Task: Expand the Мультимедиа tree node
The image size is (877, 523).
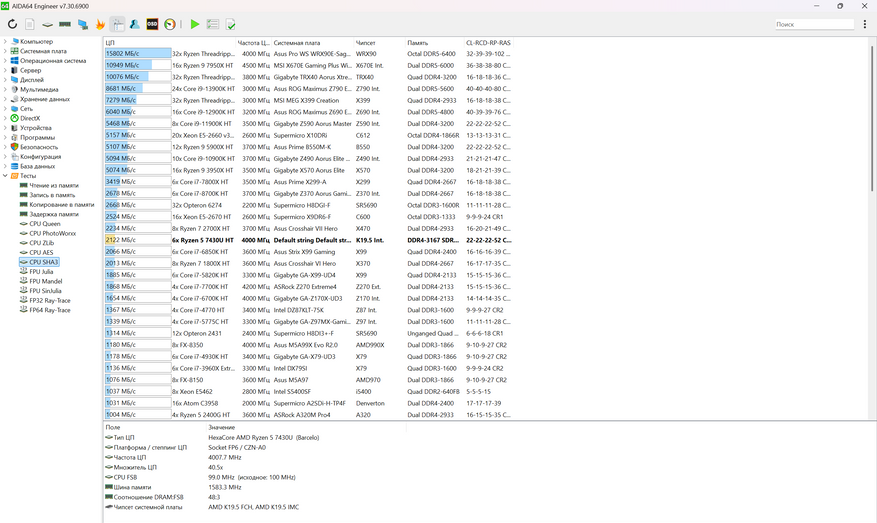Action: [x=5, y=89]
